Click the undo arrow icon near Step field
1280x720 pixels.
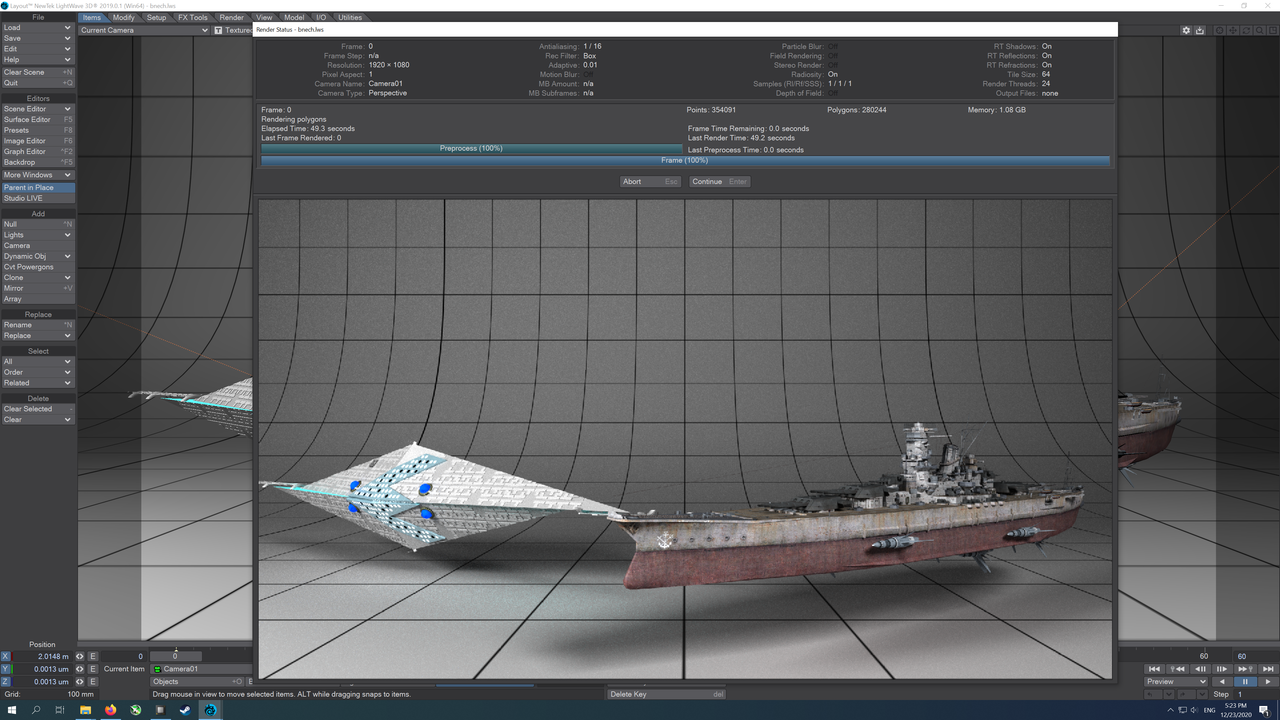click(x=1150, y=693)
